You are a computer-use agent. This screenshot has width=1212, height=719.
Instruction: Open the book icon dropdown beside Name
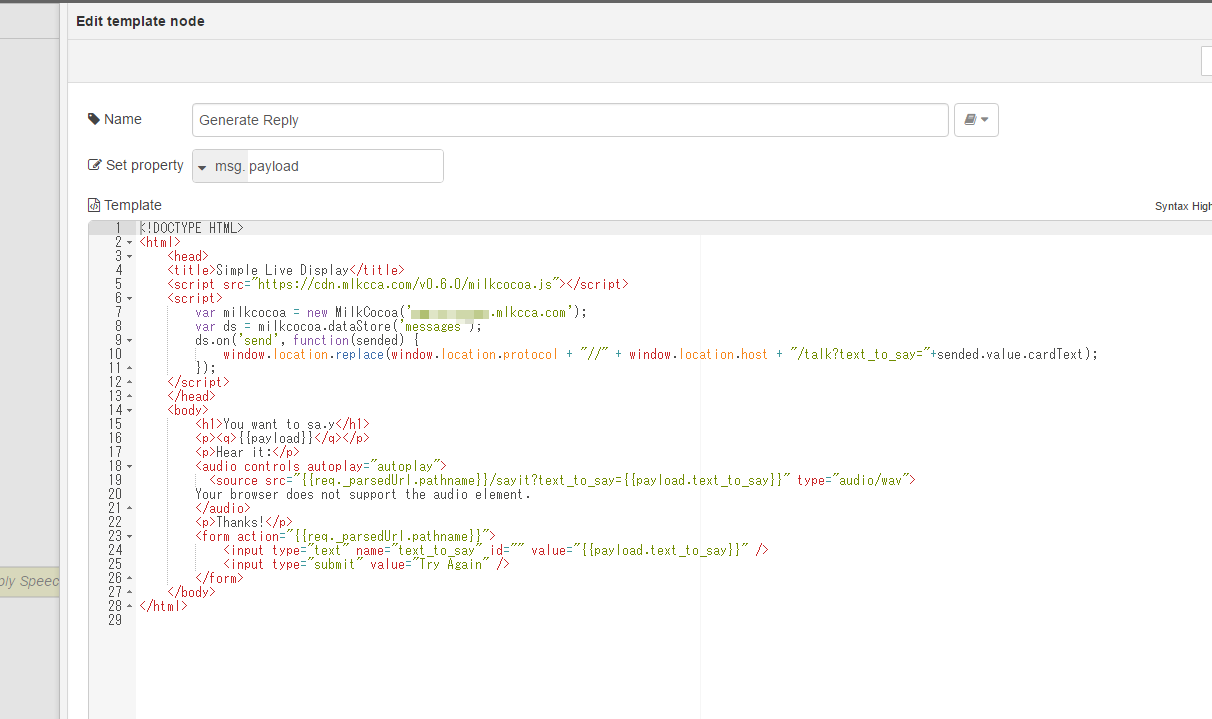tap(976, 120)
